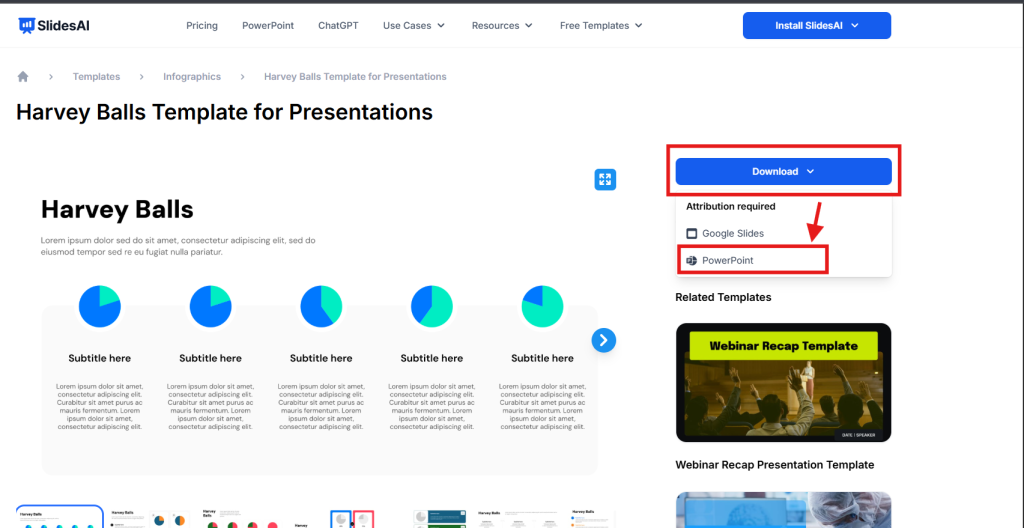Click the fifth mostly-teal pie chart
The width and height of the screenshot is (1024, 528).
click(x=542, y=306)
